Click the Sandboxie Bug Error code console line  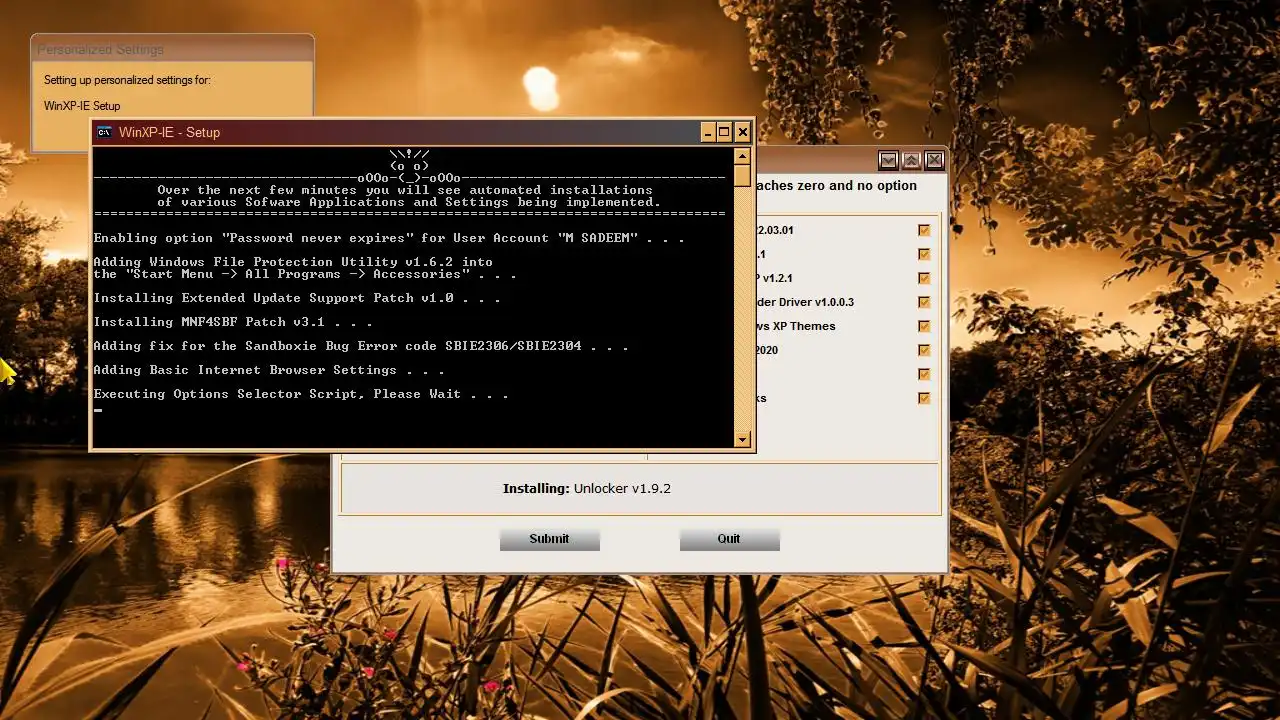click(x=361, y=346)
